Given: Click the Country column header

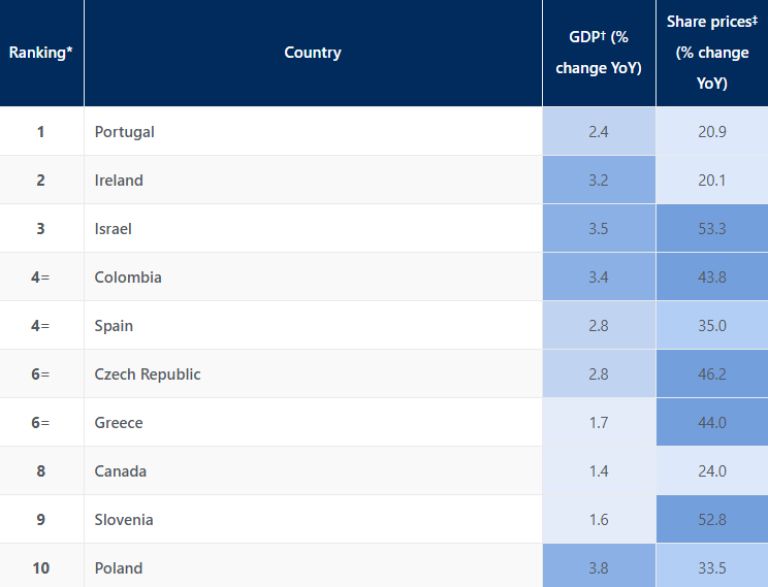Looking at the screenshot, I should tap(312, 53).
